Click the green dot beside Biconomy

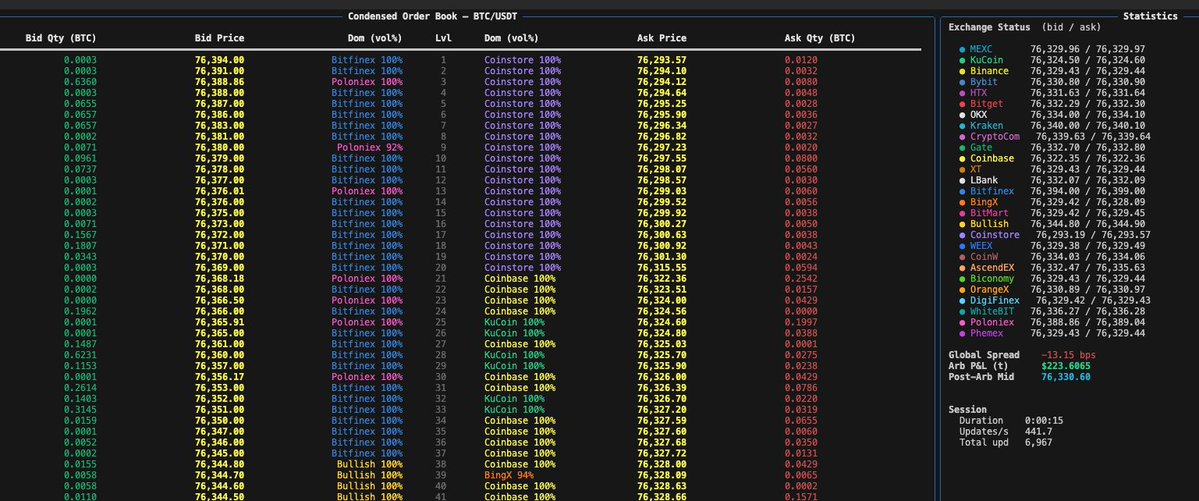962,279
